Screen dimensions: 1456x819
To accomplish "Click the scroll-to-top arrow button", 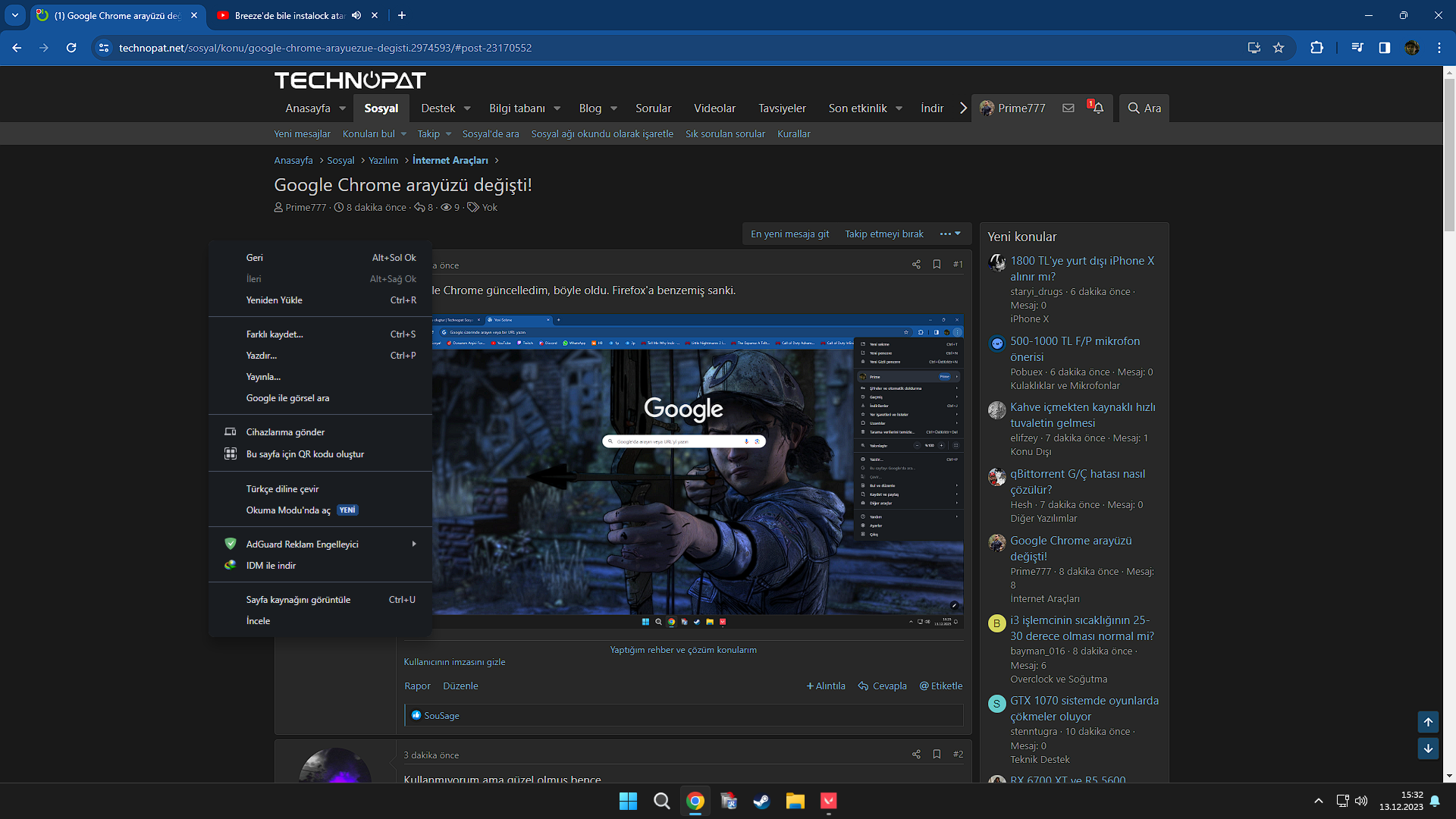I will [1428, 722].
